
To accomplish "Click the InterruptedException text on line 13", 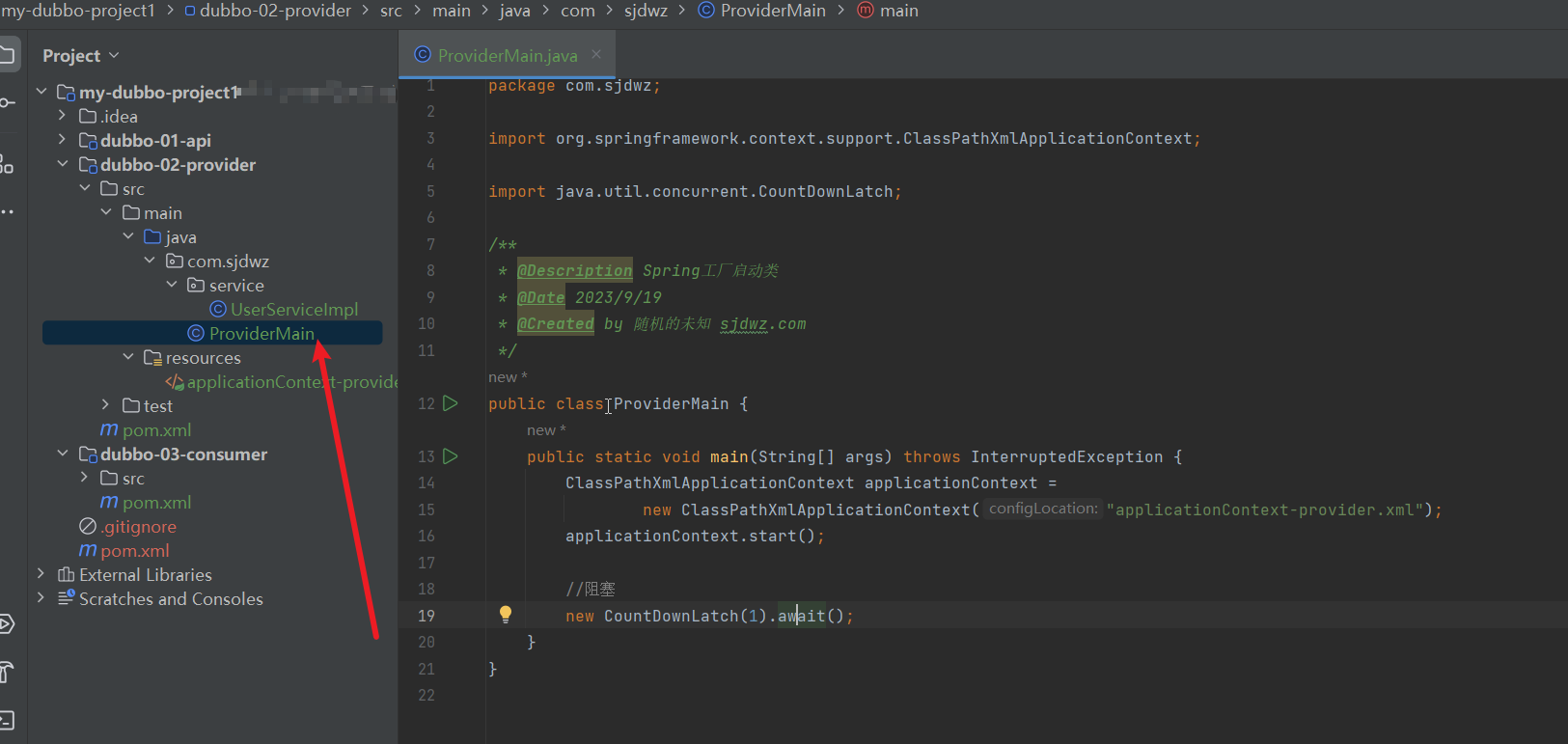I will pos(1067,457).
